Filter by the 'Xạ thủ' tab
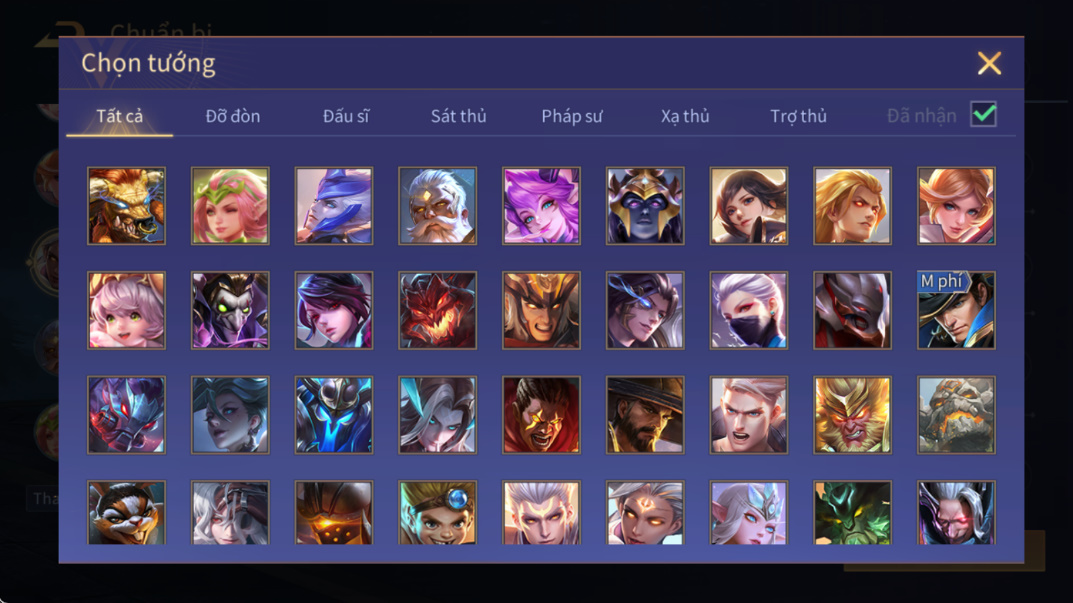Image resolution: width=1073 pixels, height=603 pixels. [x=685, y=116]
